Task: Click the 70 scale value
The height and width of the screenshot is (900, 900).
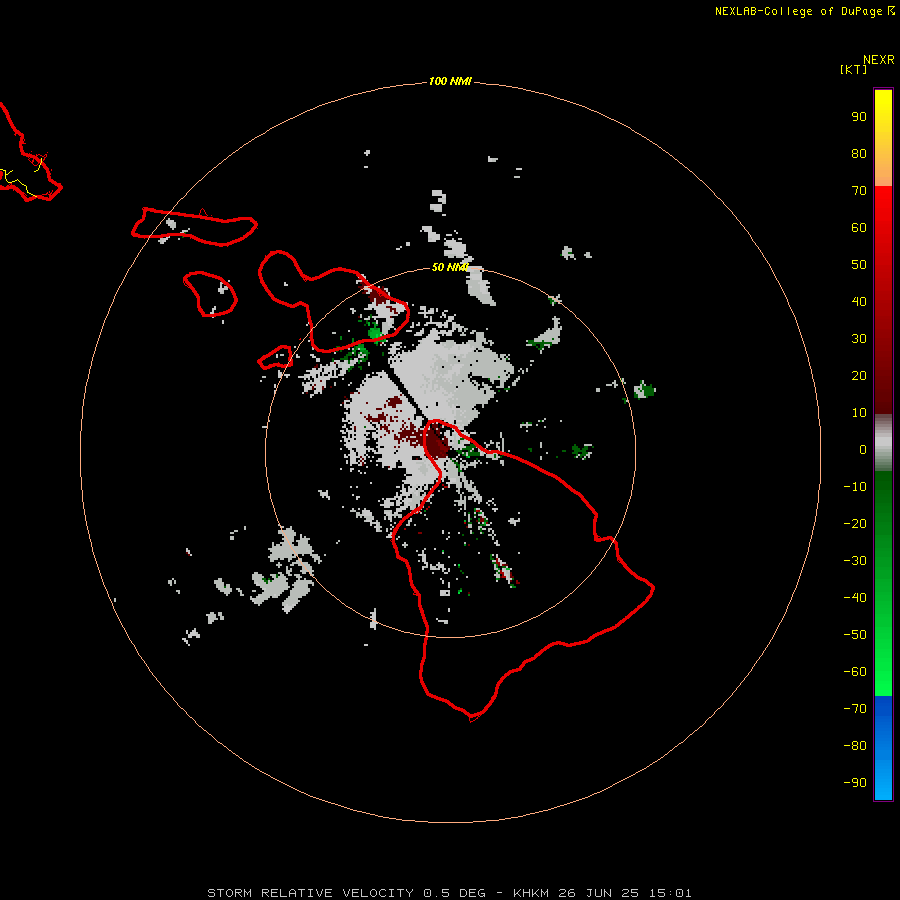Action: (x=859, y=191)
